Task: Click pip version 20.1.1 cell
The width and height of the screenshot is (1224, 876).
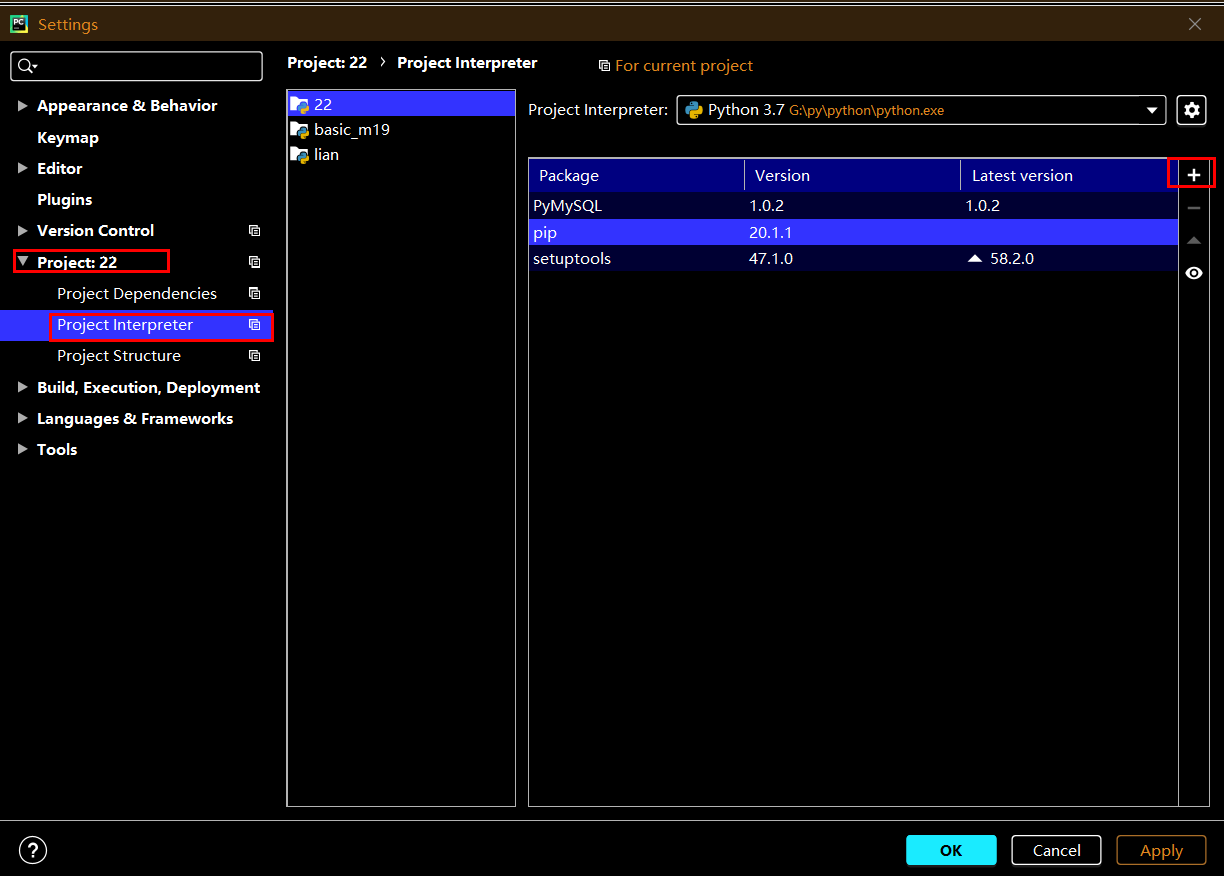Action: point(771,233)
